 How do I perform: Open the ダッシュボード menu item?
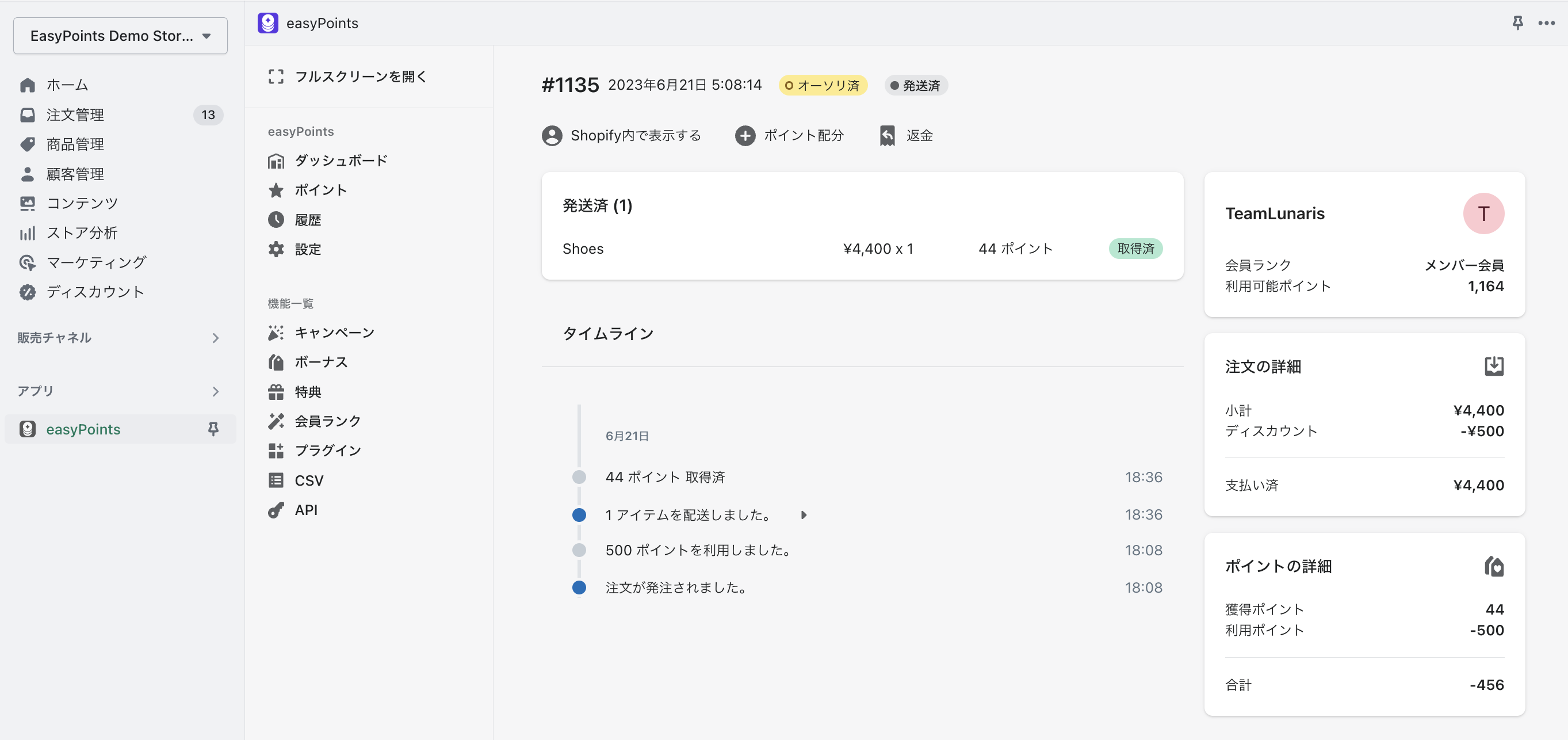[x=341, y=161]
